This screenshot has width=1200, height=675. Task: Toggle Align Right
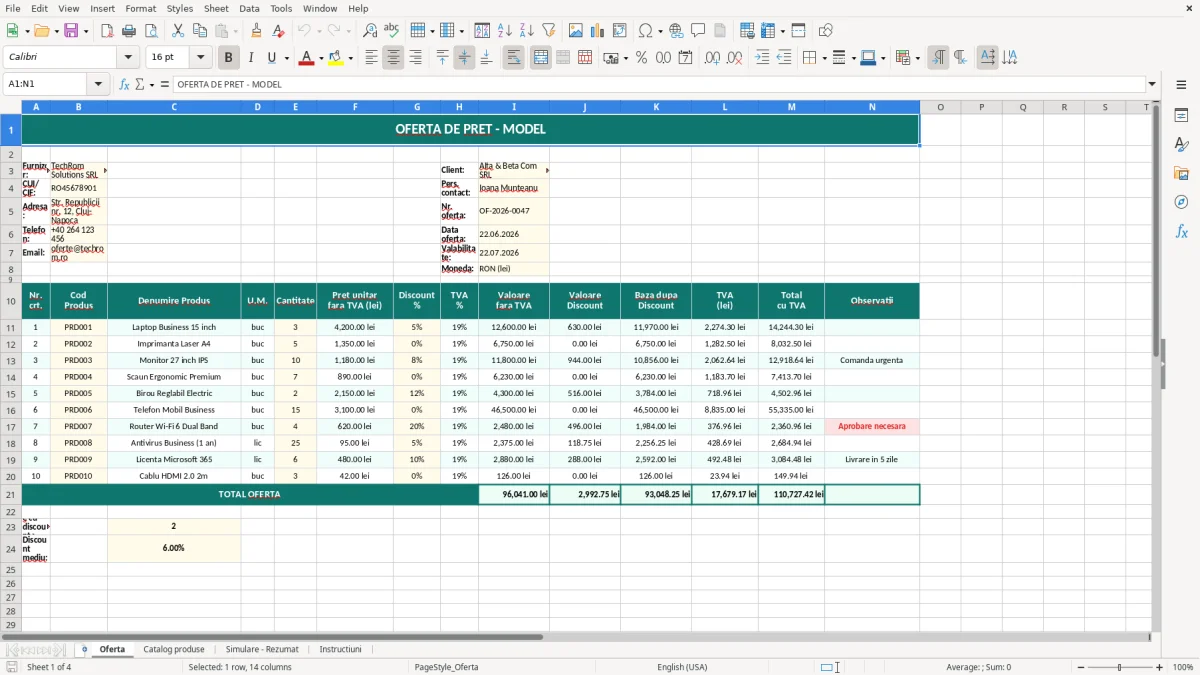415,58
